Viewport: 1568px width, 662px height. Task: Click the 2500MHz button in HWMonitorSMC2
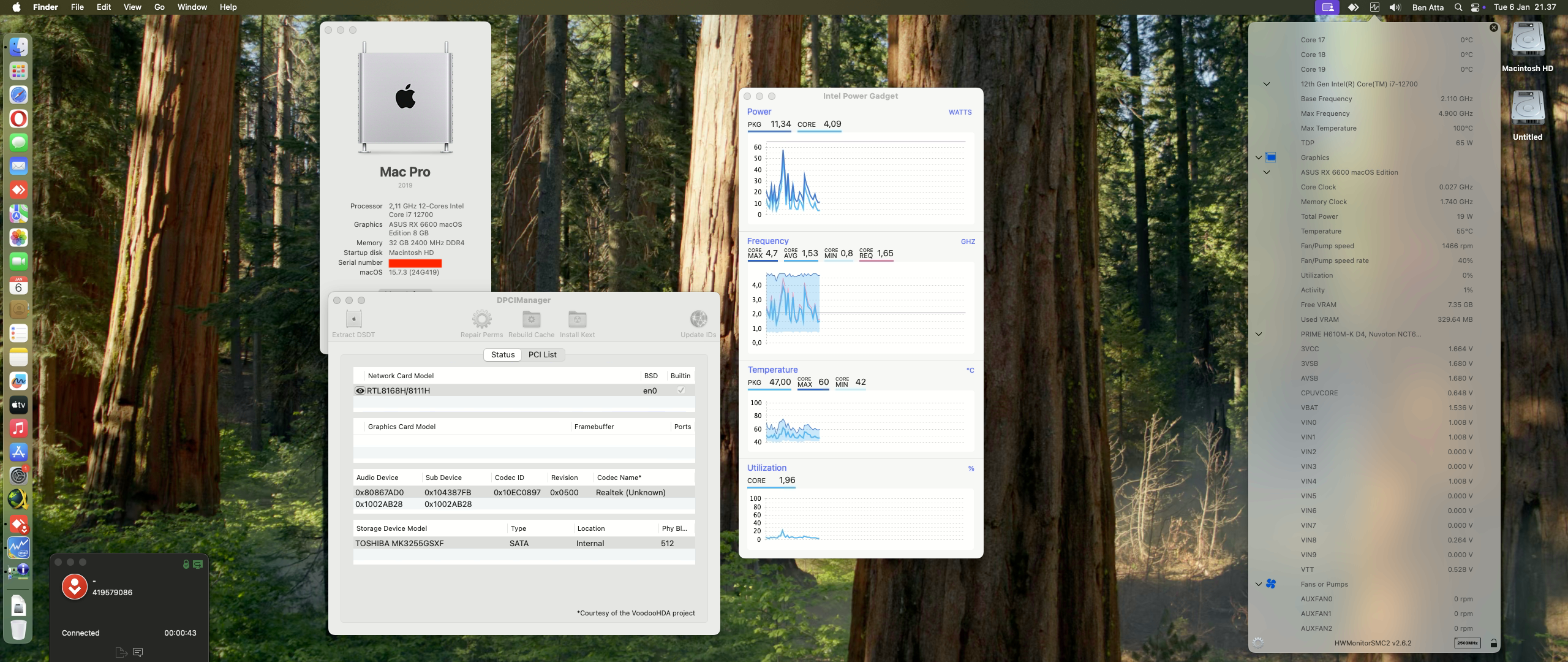coord(1468,643)
